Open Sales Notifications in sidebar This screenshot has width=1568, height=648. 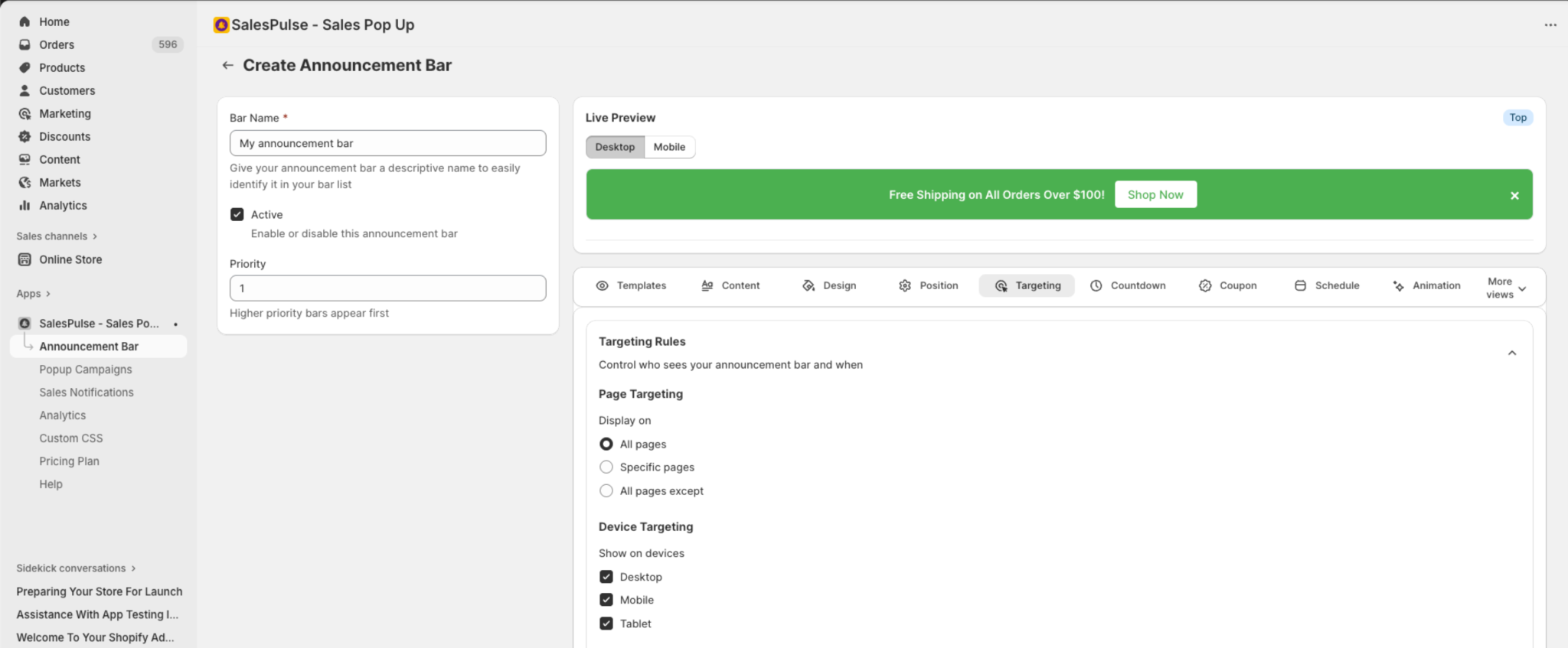click(x=87, y=392)
